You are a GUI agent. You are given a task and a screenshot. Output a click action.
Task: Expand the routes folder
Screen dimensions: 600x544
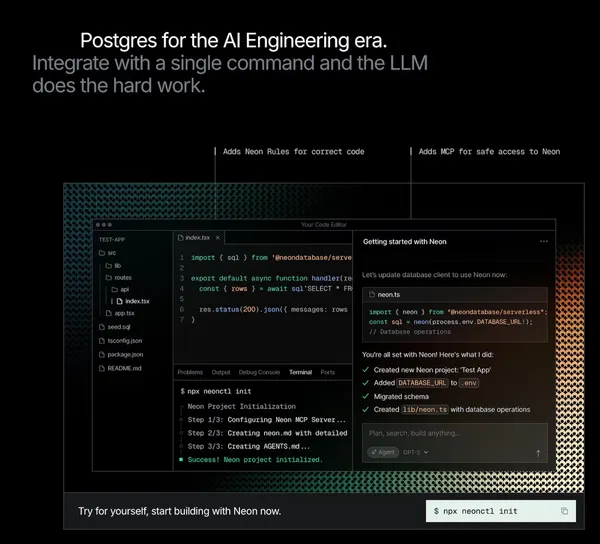pyautogui.click(x=119, y=277)
